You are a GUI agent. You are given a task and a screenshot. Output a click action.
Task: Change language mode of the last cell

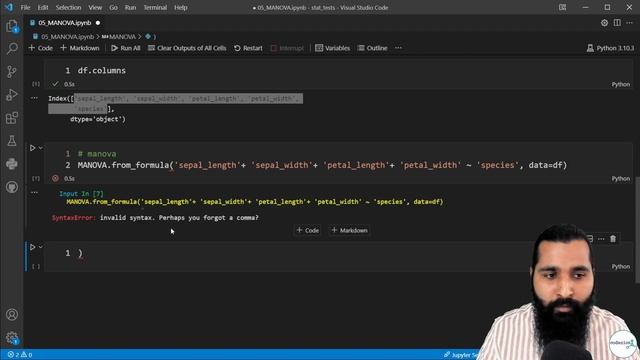pyautogui.click(x=620, y=267)
